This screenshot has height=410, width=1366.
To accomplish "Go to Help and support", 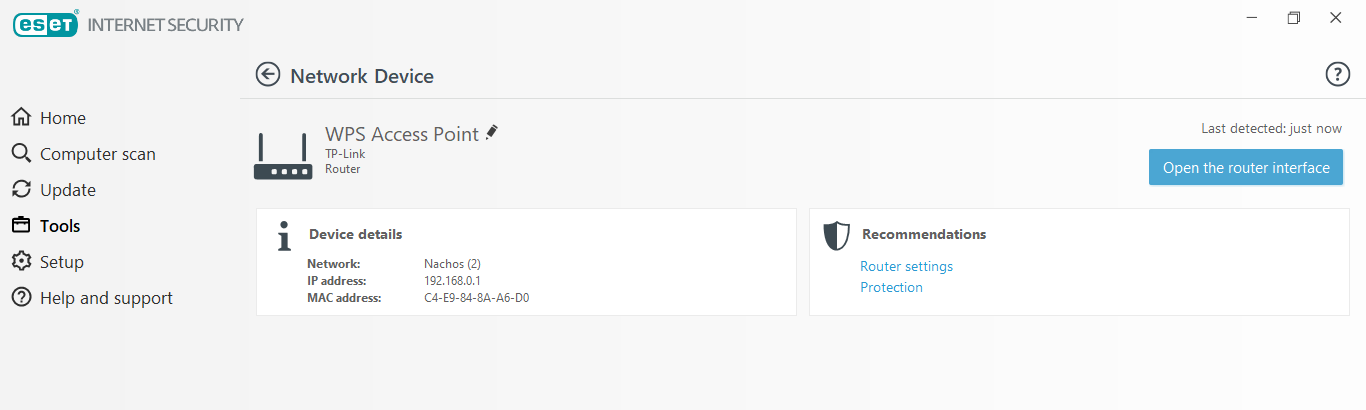I will click(106, 298).
